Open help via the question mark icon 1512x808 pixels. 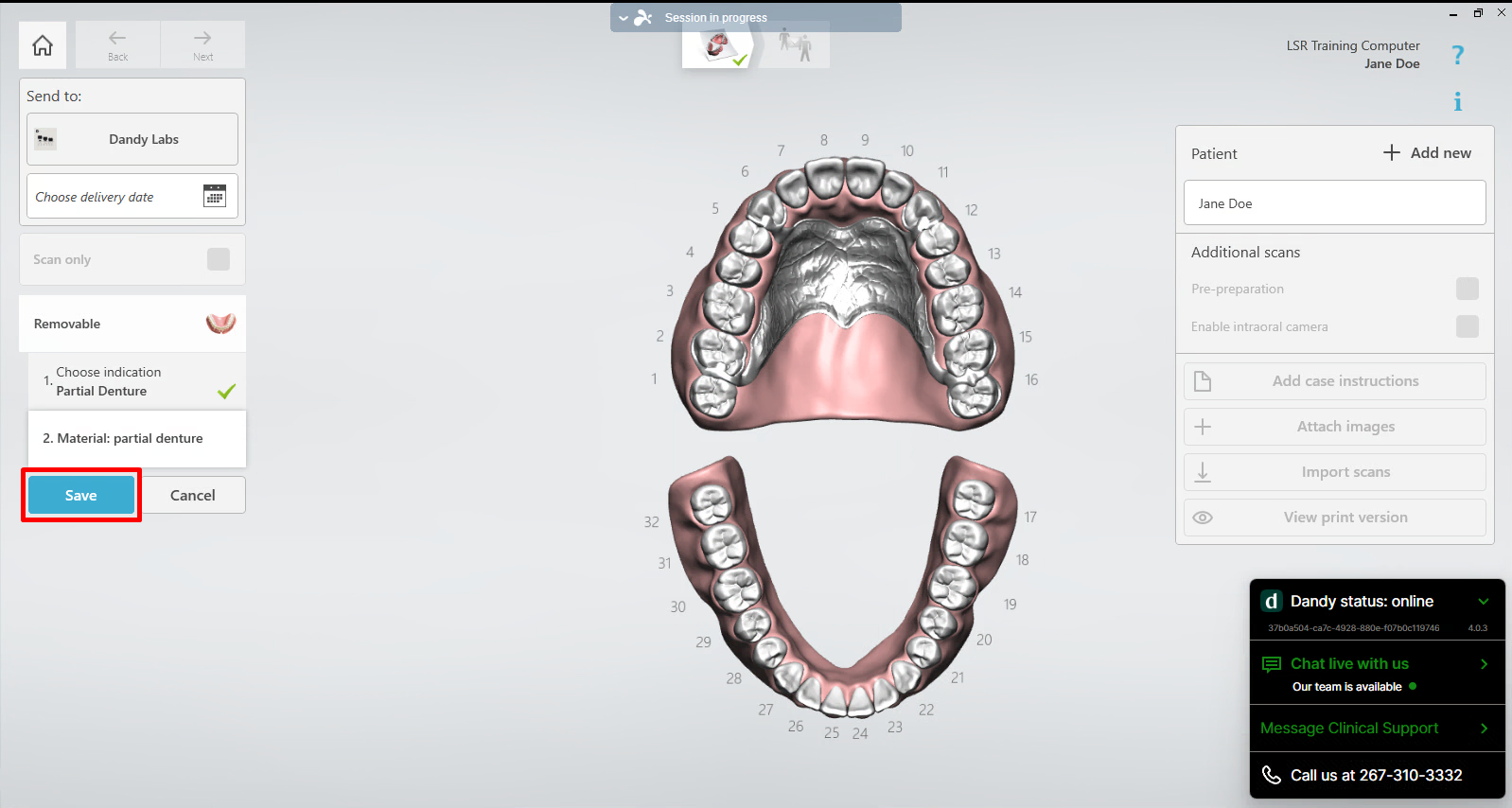click(x=1457, y=56)
